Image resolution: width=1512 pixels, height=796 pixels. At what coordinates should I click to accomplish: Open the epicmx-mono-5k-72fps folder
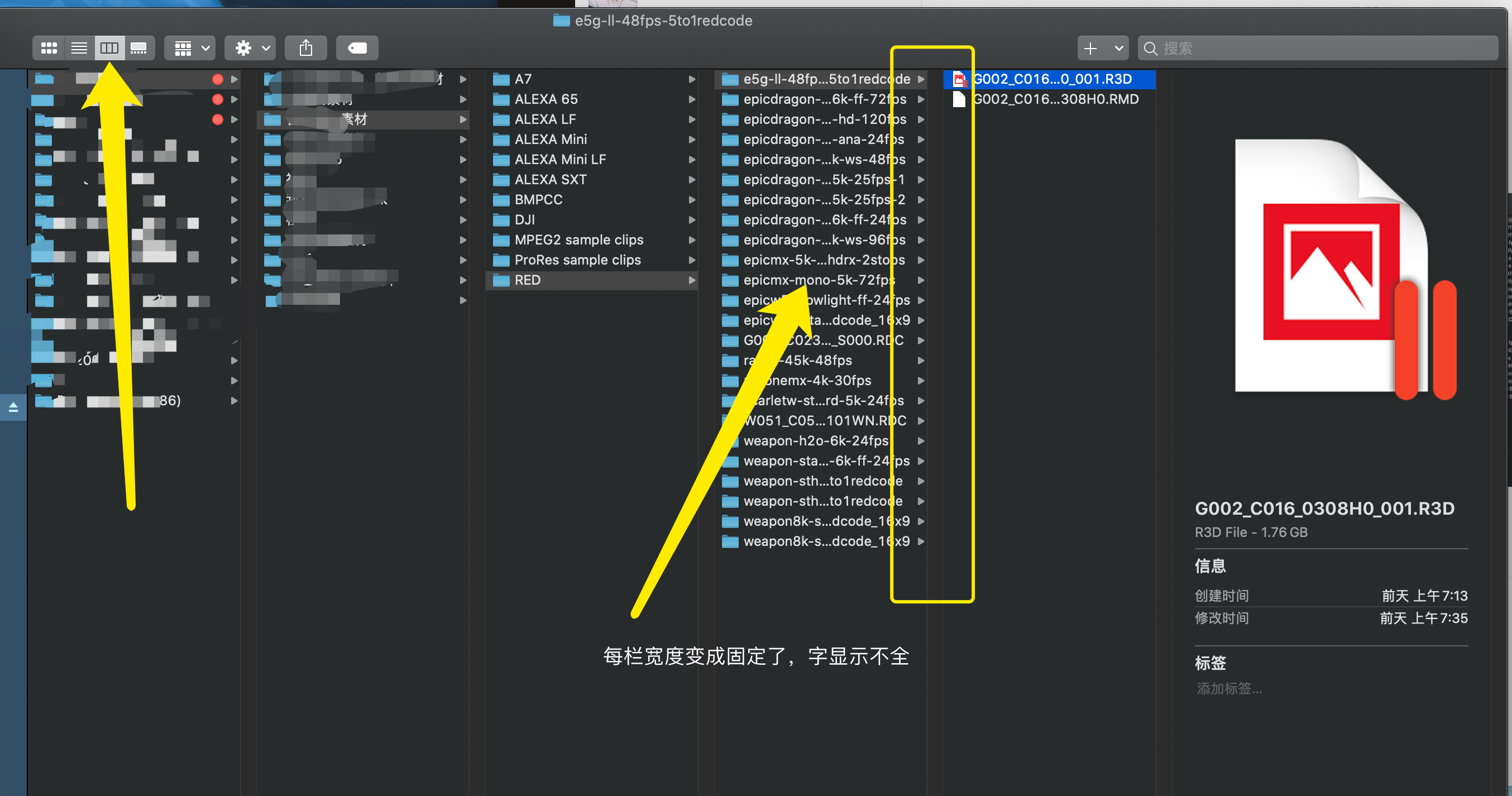[819, 280]
